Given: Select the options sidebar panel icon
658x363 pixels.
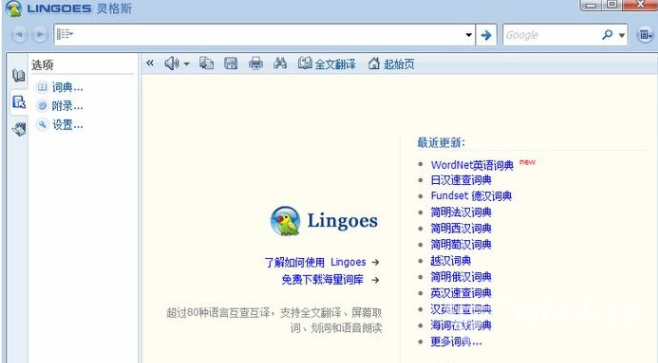Looking at the screenshot, I should pyautogui.click(x=19, y=102).
